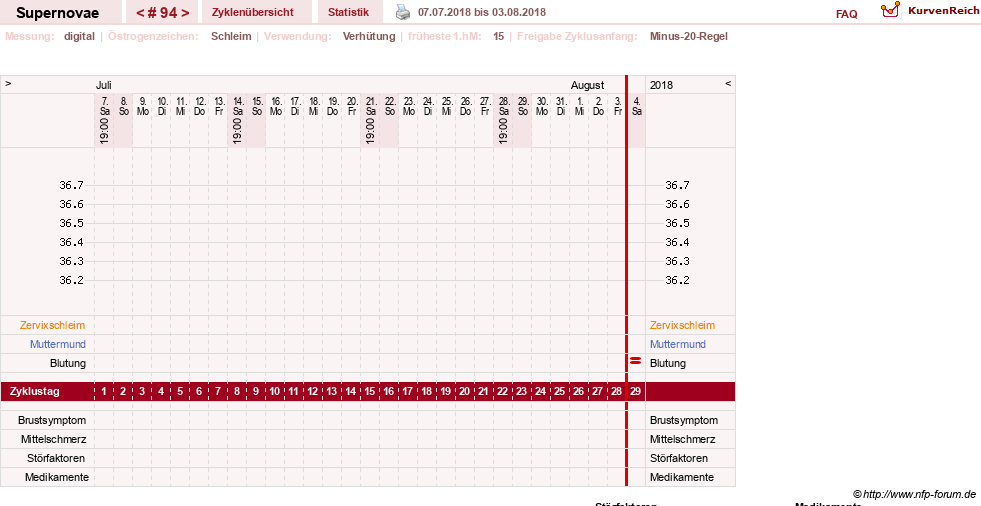Click the right Mittelschmerz label
Viewport: 981px width, 506px height.
click(683, 439)
